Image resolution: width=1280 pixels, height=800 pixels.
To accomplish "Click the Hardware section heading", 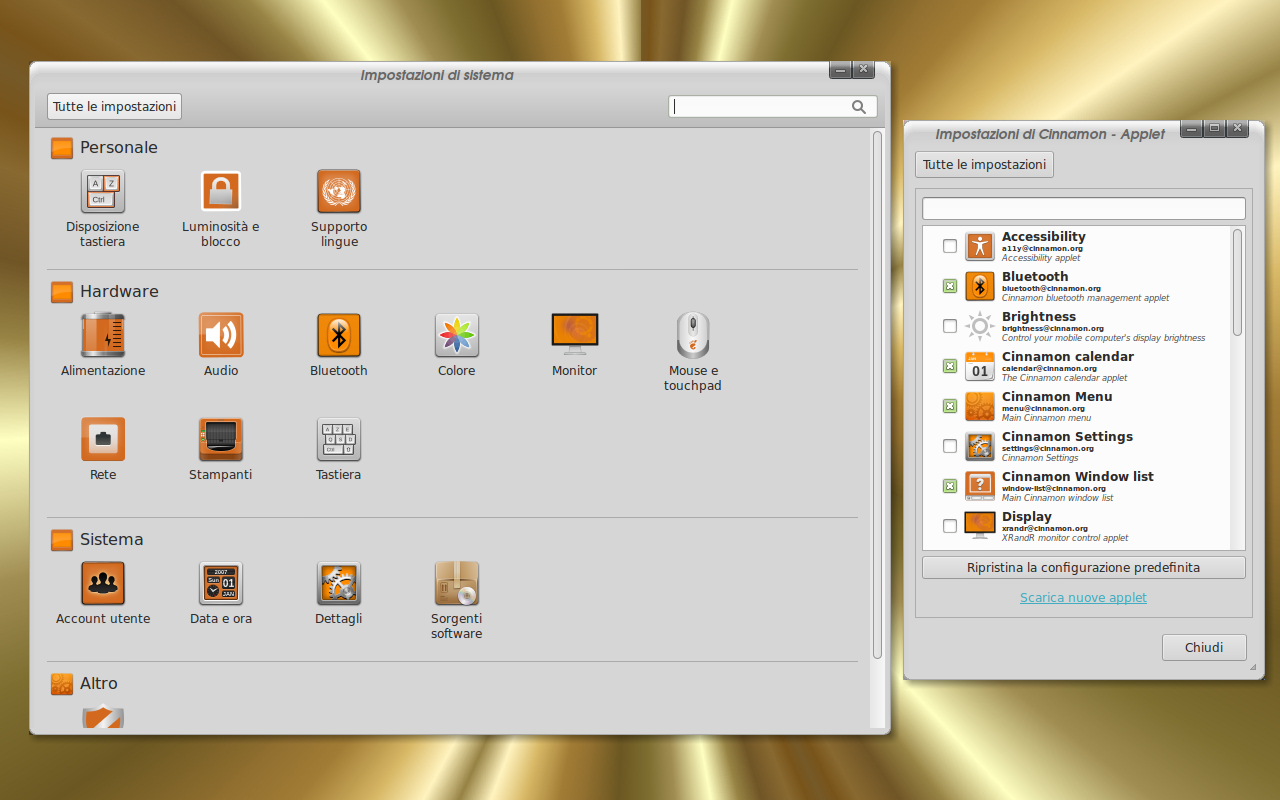I will (119, 291).
